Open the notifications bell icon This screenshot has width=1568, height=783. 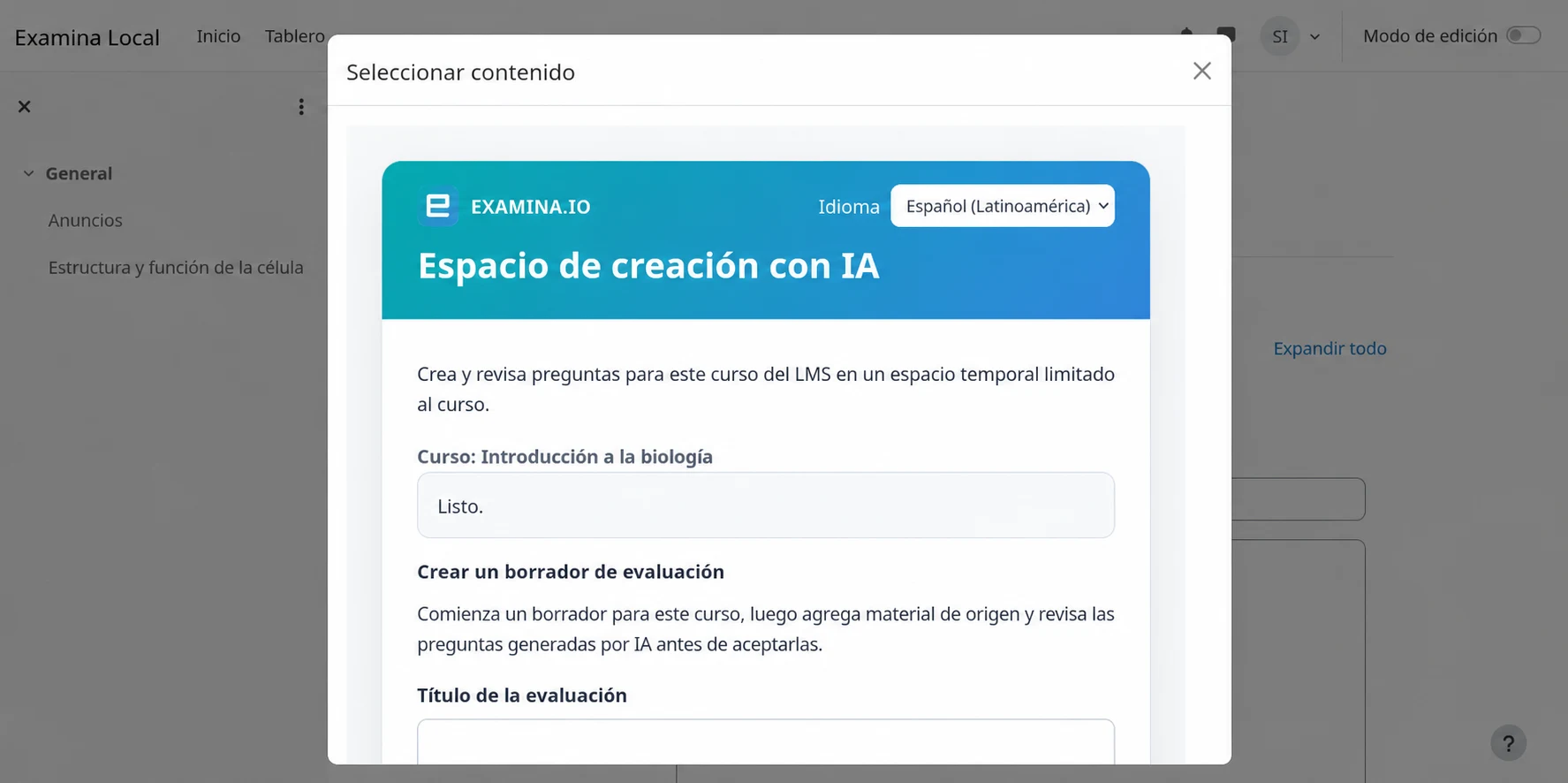pyautogui.click(x=1186, y=32)
